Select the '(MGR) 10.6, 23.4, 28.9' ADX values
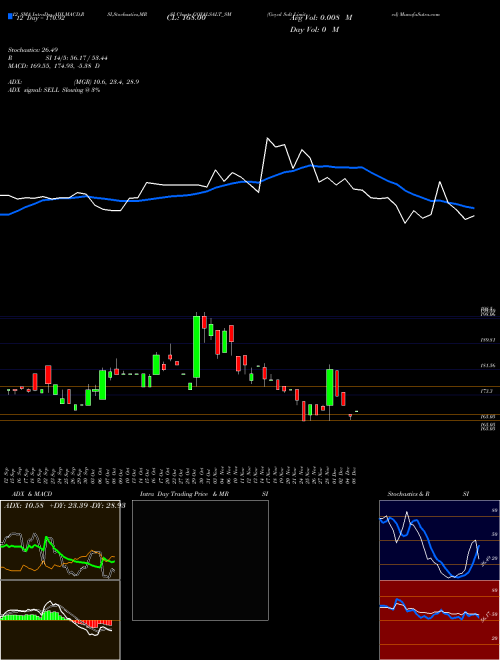500x660 pixels. (106, 82)
